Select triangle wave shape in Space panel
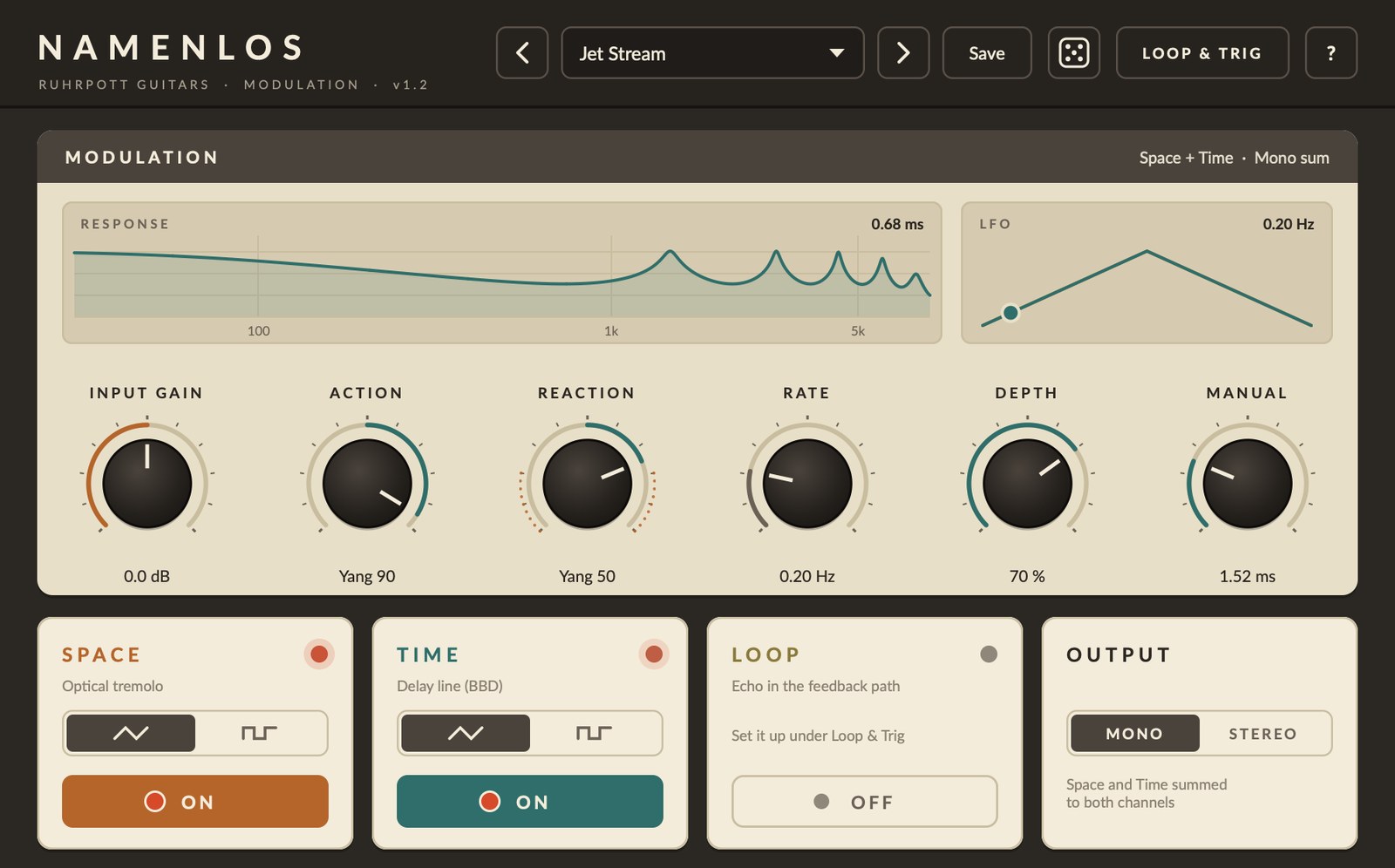This screenshot has height=868, width=1395. tap(131, 733)
